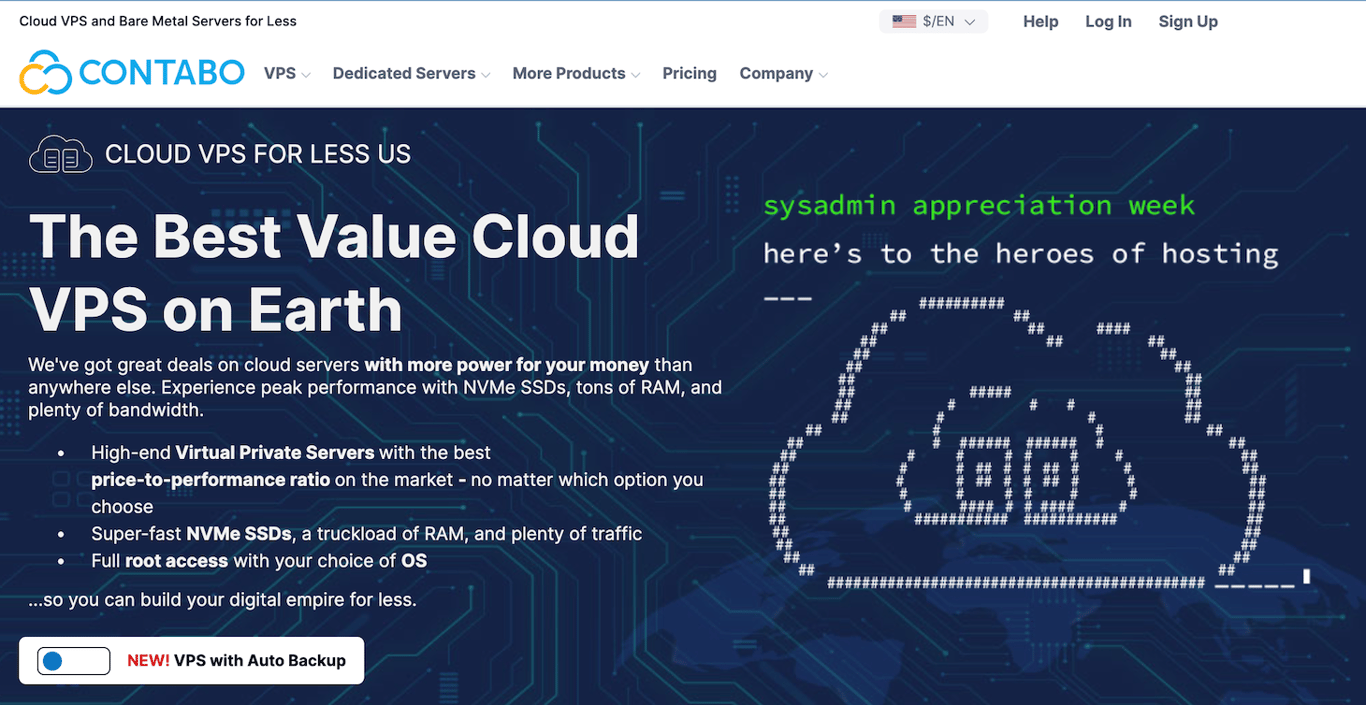The width and height of the screenshot is (1366, 705).
Task: Open the More Products menu
Action: [x=569, y=73]
